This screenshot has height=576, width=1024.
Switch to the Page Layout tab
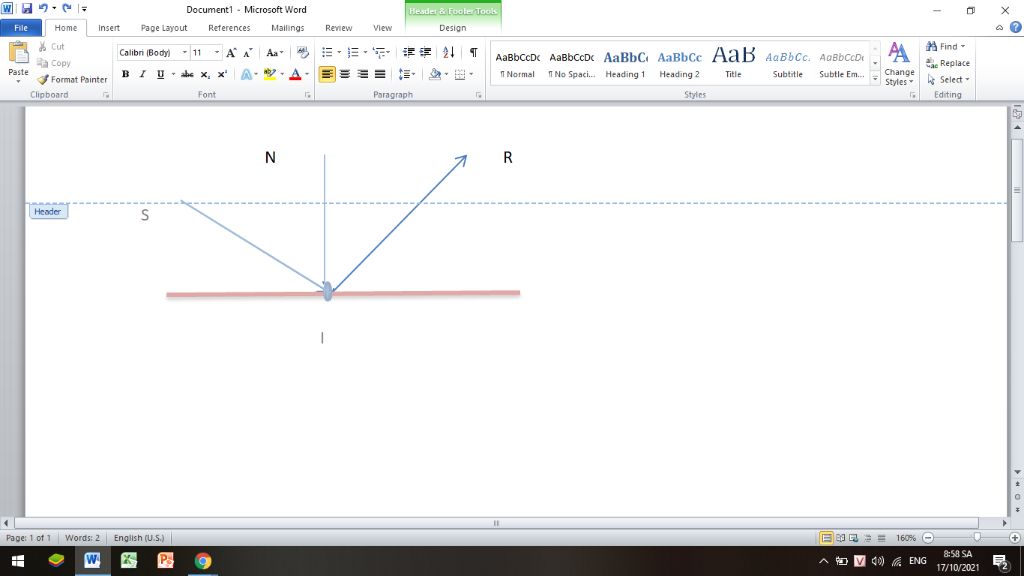tap(164, 27)
